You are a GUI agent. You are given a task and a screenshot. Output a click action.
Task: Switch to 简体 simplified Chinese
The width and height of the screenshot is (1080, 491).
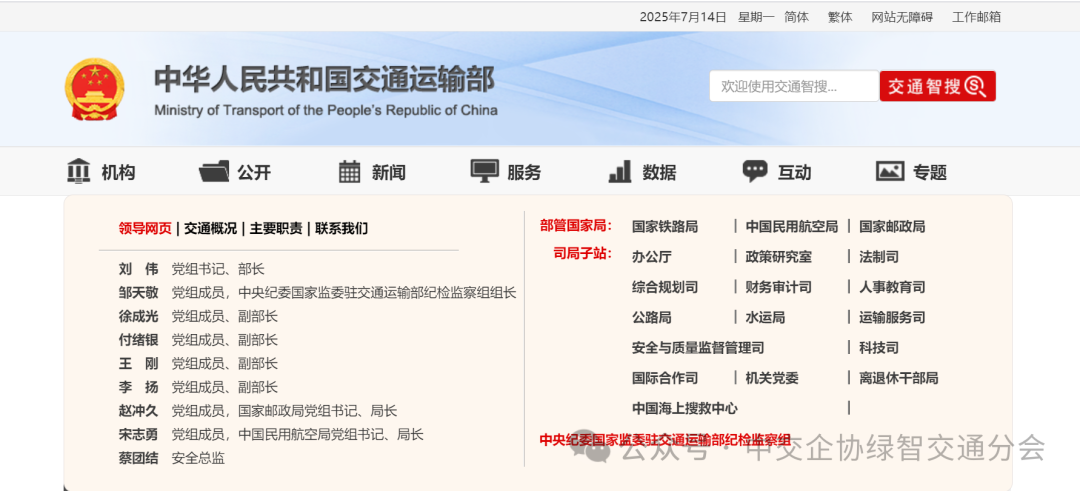click(797, 17)
